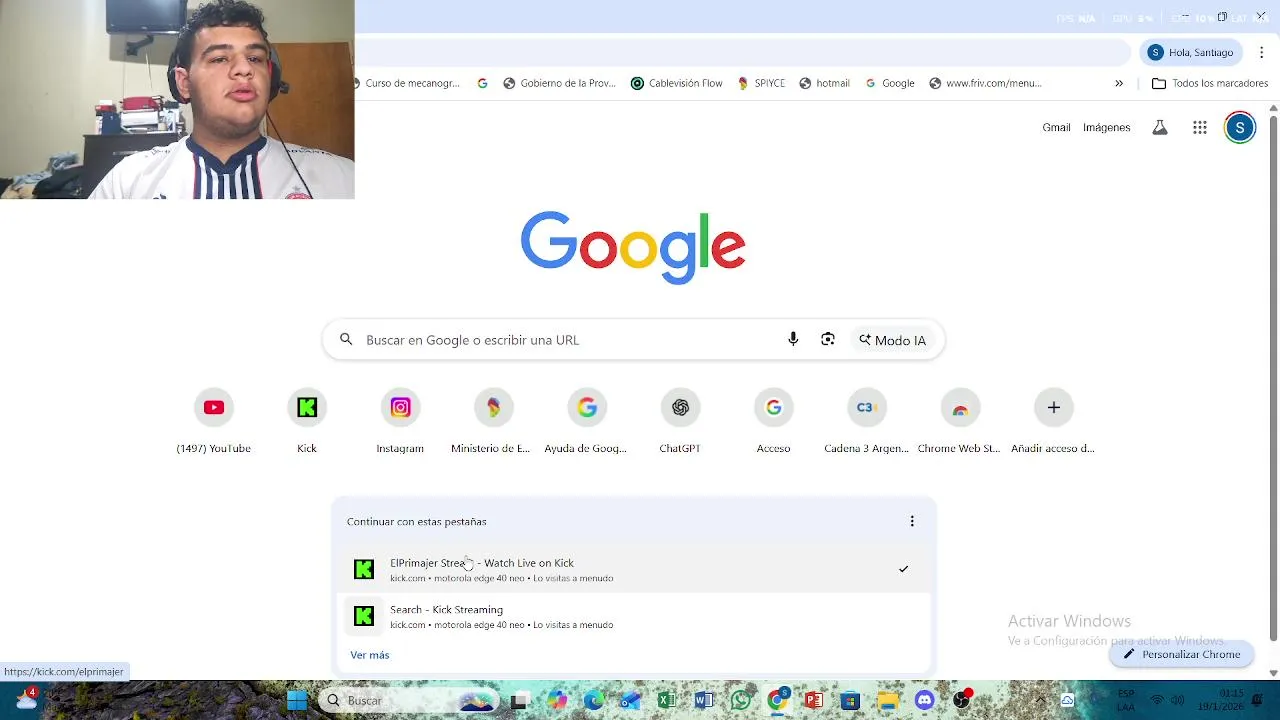Open the Search - Kick Streaming tab
1280x720 pixels.
(635, 616)
